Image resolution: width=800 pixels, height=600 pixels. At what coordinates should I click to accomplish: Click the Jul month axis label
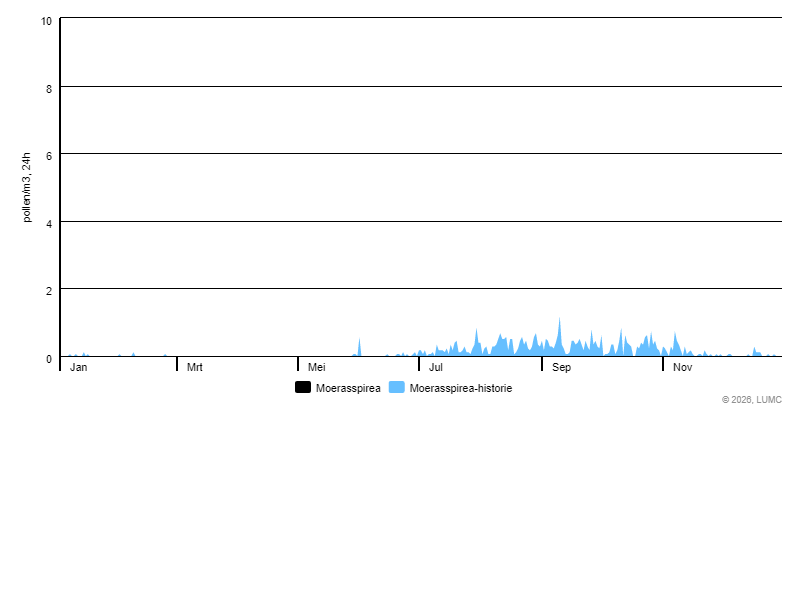point(436,367)
